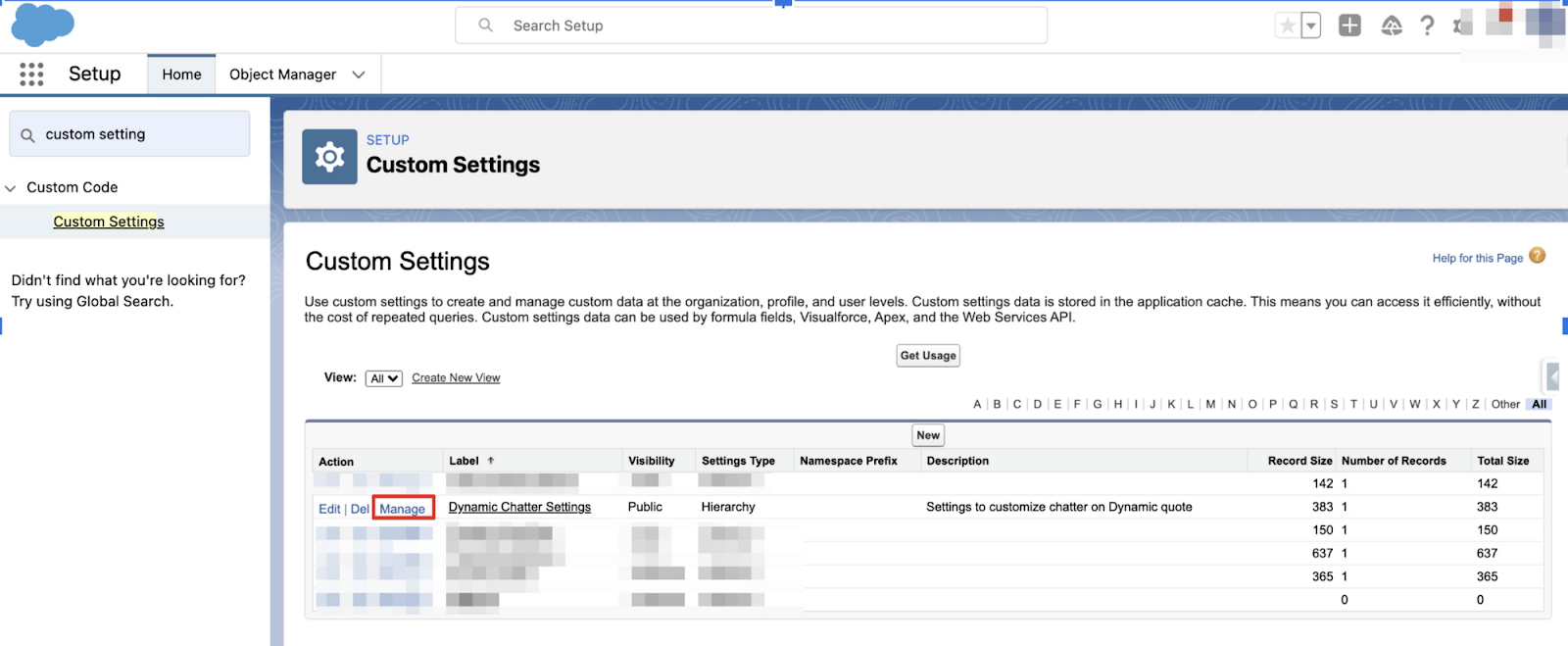Click the Description column header
The image size is (1568, 646).
tap(957, 461)
